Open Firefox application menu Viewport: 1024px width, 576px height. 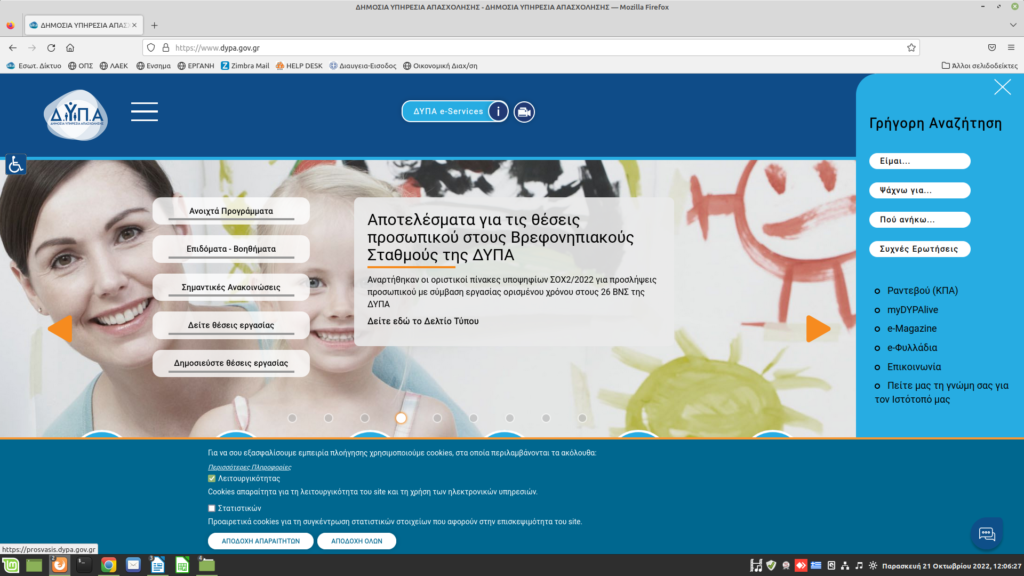coord(1011,48)
